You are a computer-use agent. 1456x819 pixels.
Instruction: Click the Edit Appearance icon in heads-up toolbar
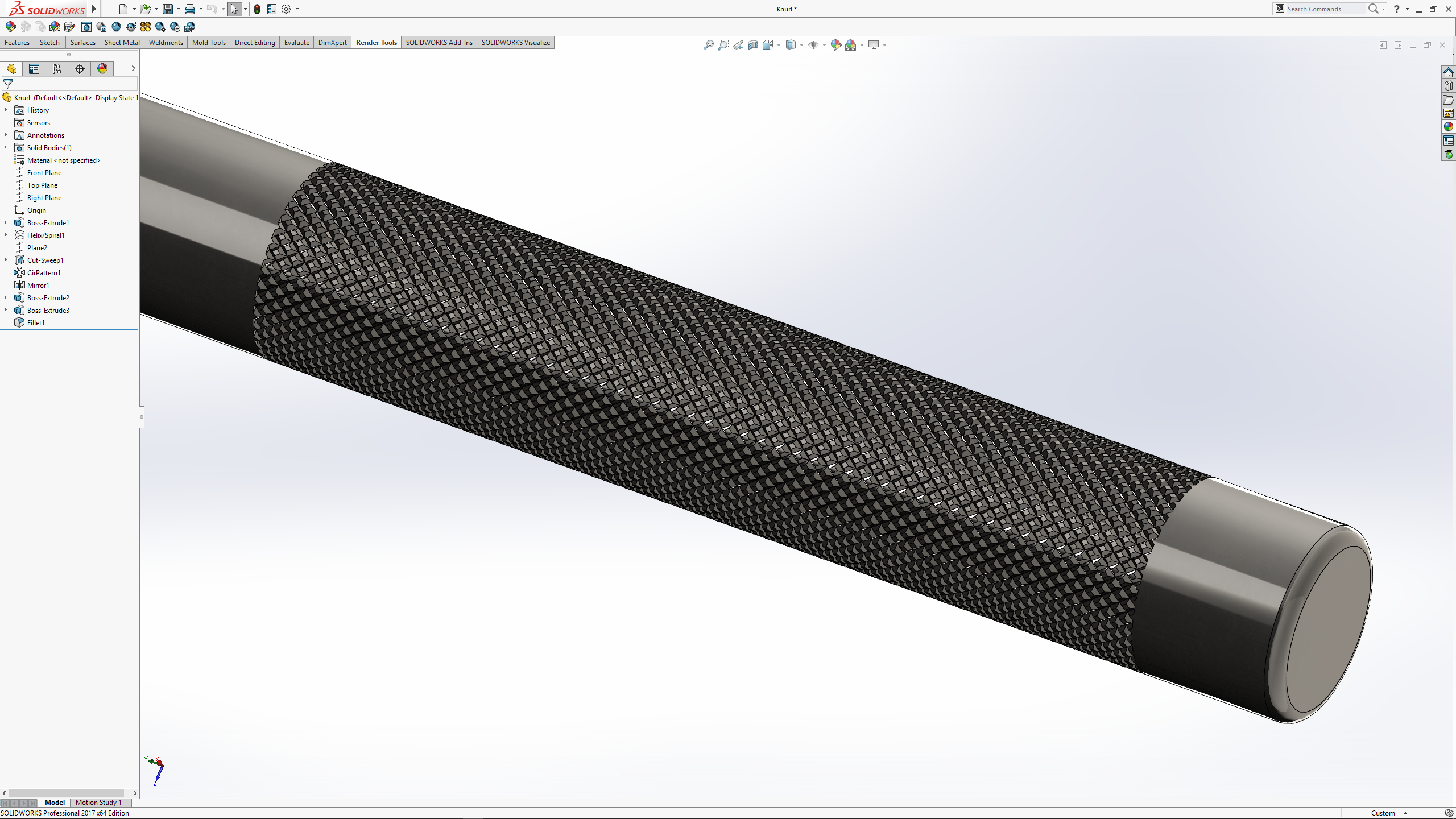(x=835, y=45)
